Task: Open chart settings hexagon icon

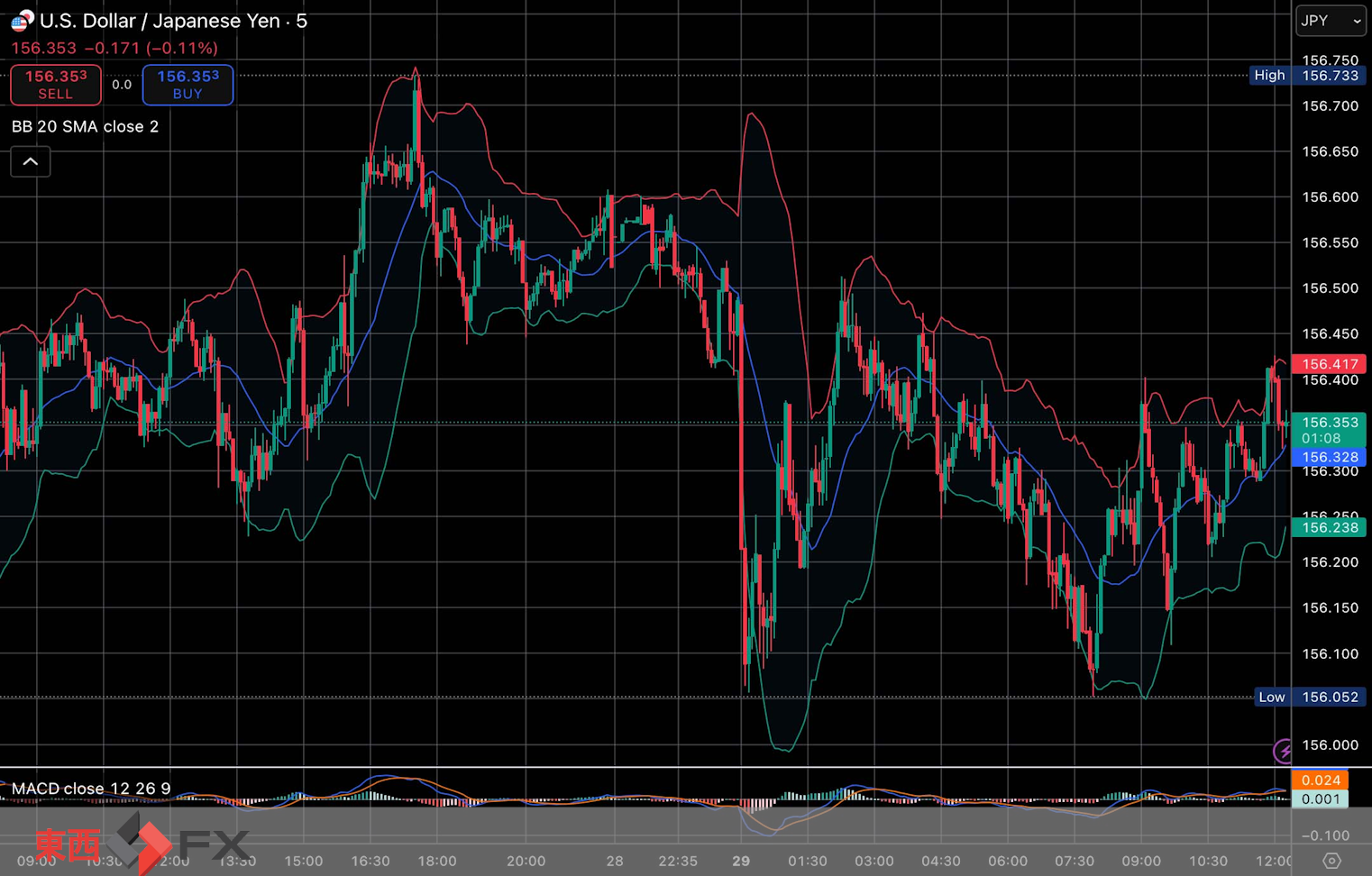Action: pyautogui.click(x=1331, y=861)
